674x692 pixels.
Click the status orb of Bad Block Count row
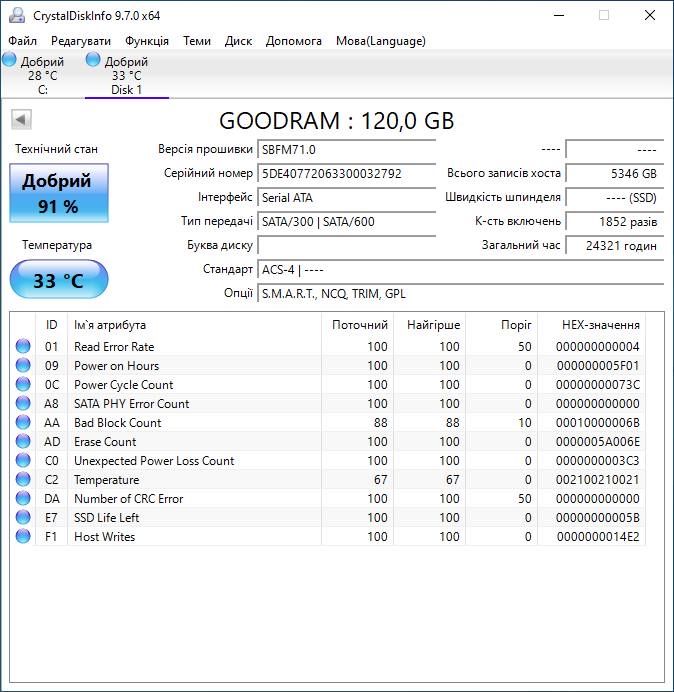pos(23,422)
